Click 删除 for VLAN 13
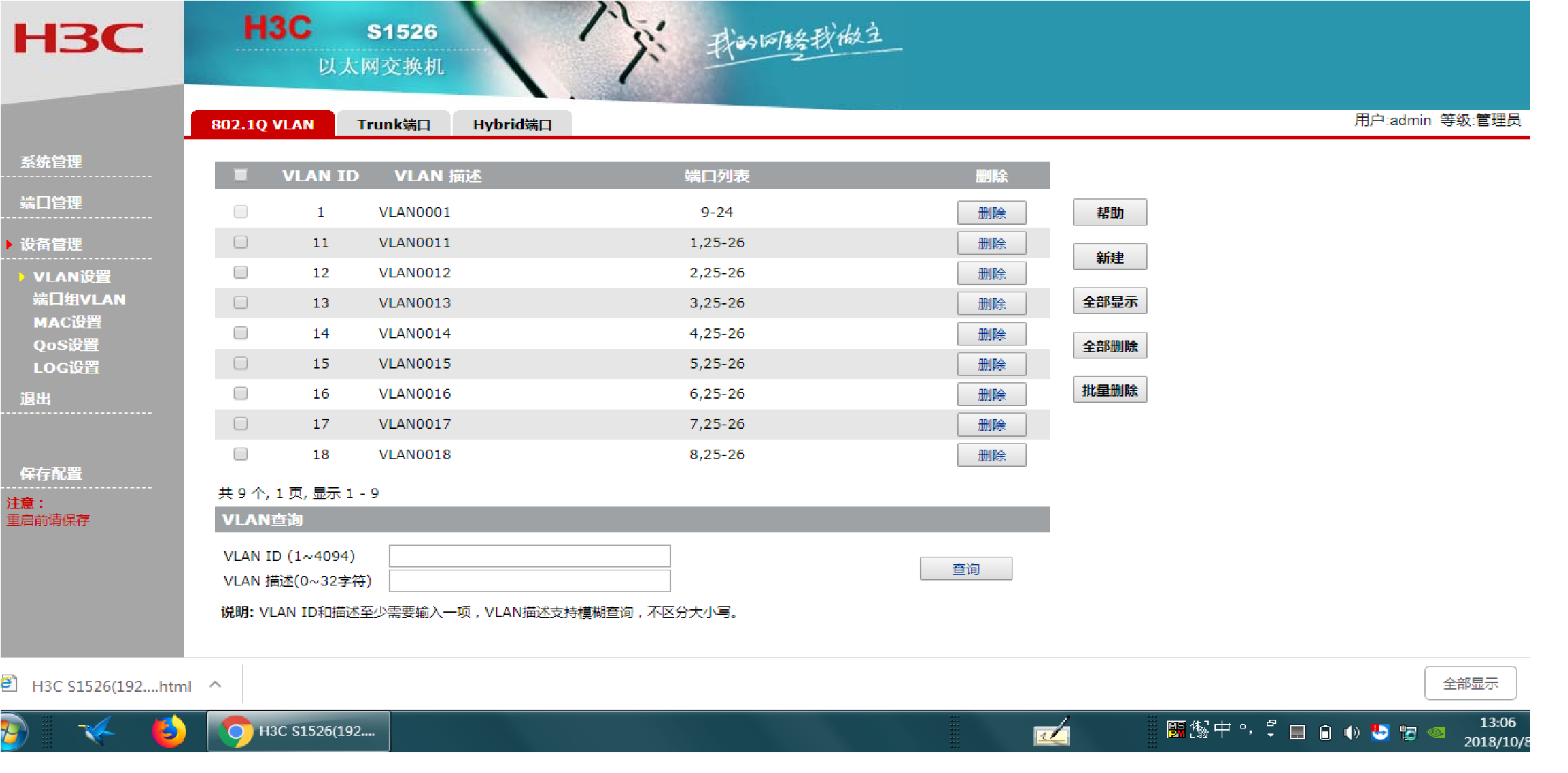Screen dimensions: 1568x773 992,304
